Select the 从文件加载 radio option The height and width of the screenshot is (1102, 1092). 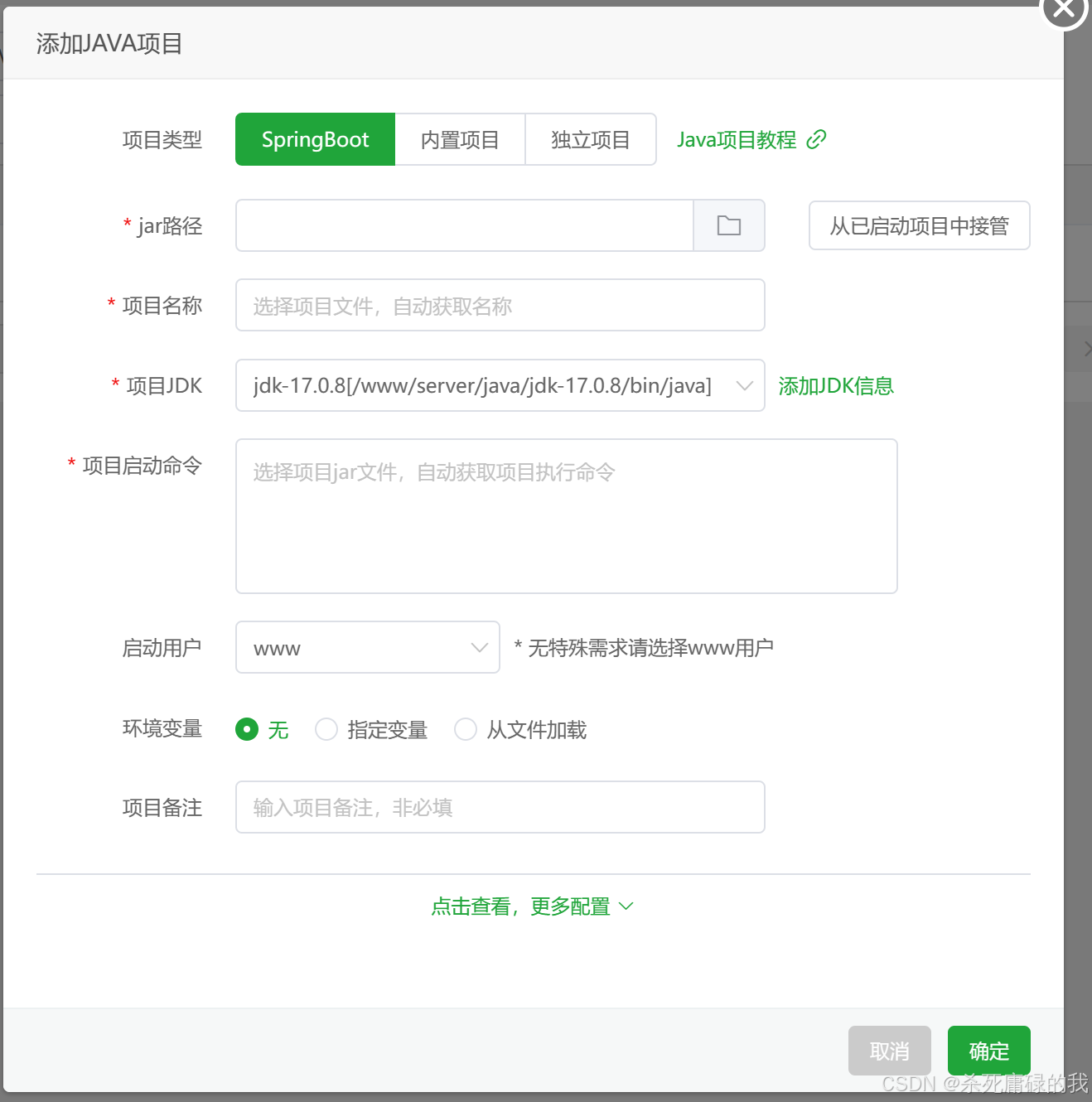pyautogui.click(x=466, y=729)
